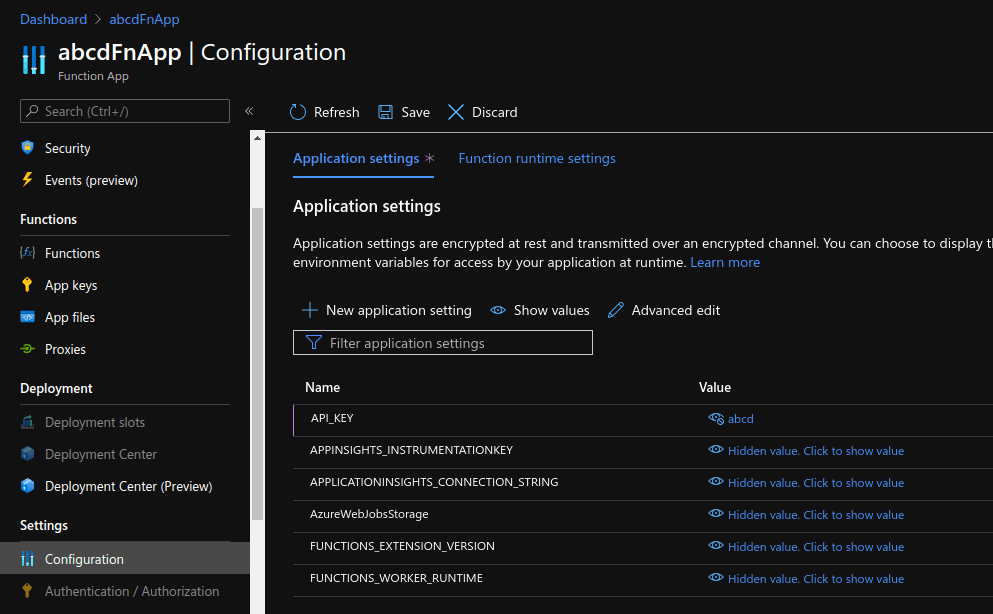Click the Security shield icon
Screen dimensions: 993x614
pos(27,147)
